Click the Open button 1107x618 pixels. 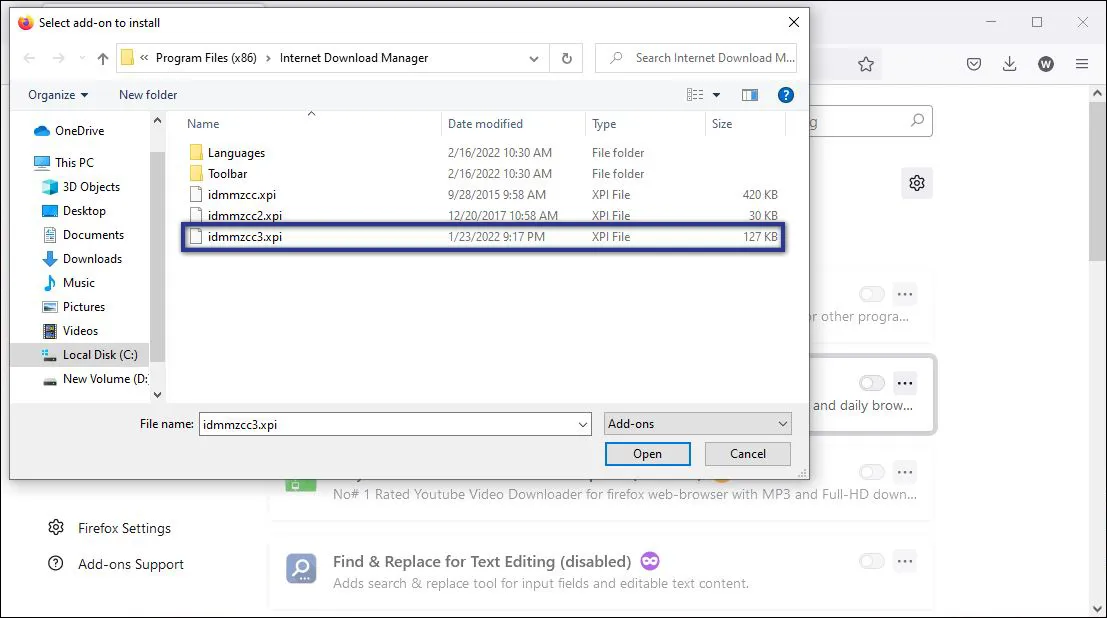tap(647, 453)
